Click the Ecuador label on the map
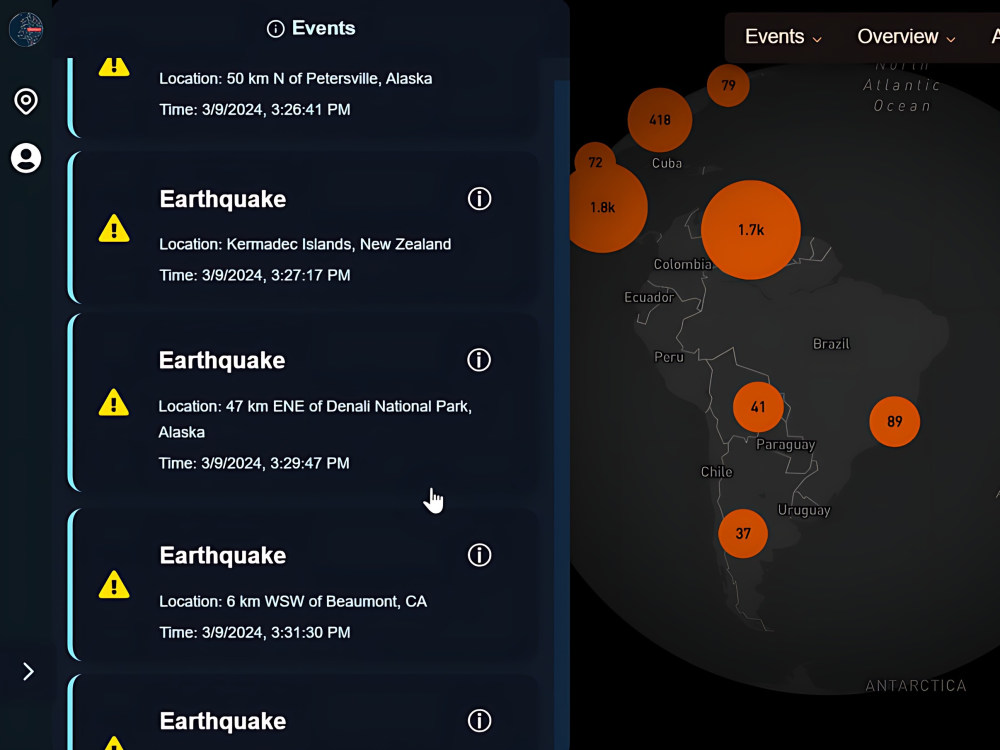The width and height of the screenshot is (1000, 750). pos(649,297)
